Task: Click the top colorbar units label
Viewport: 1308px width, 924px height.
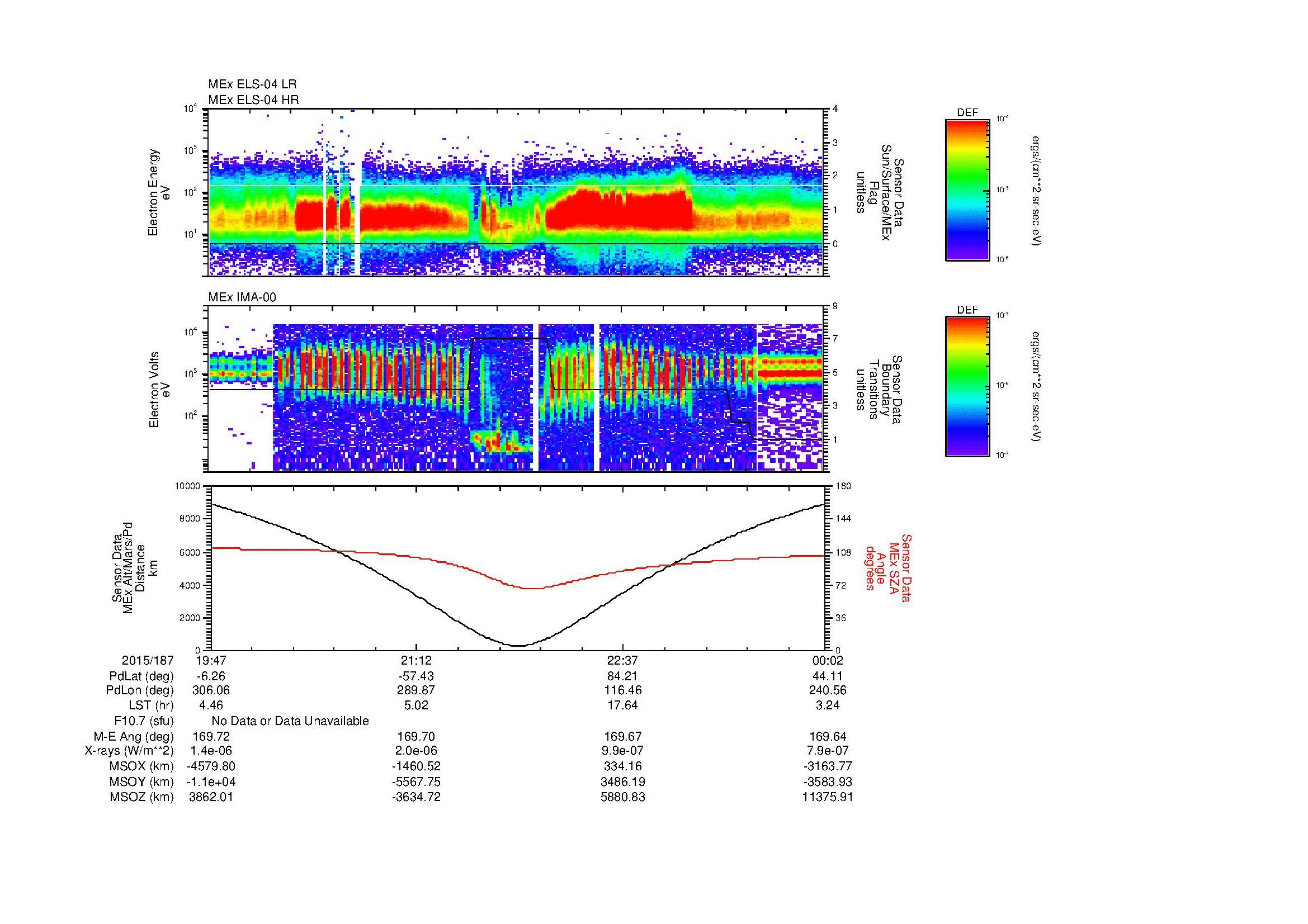Action: [1037, 191]
